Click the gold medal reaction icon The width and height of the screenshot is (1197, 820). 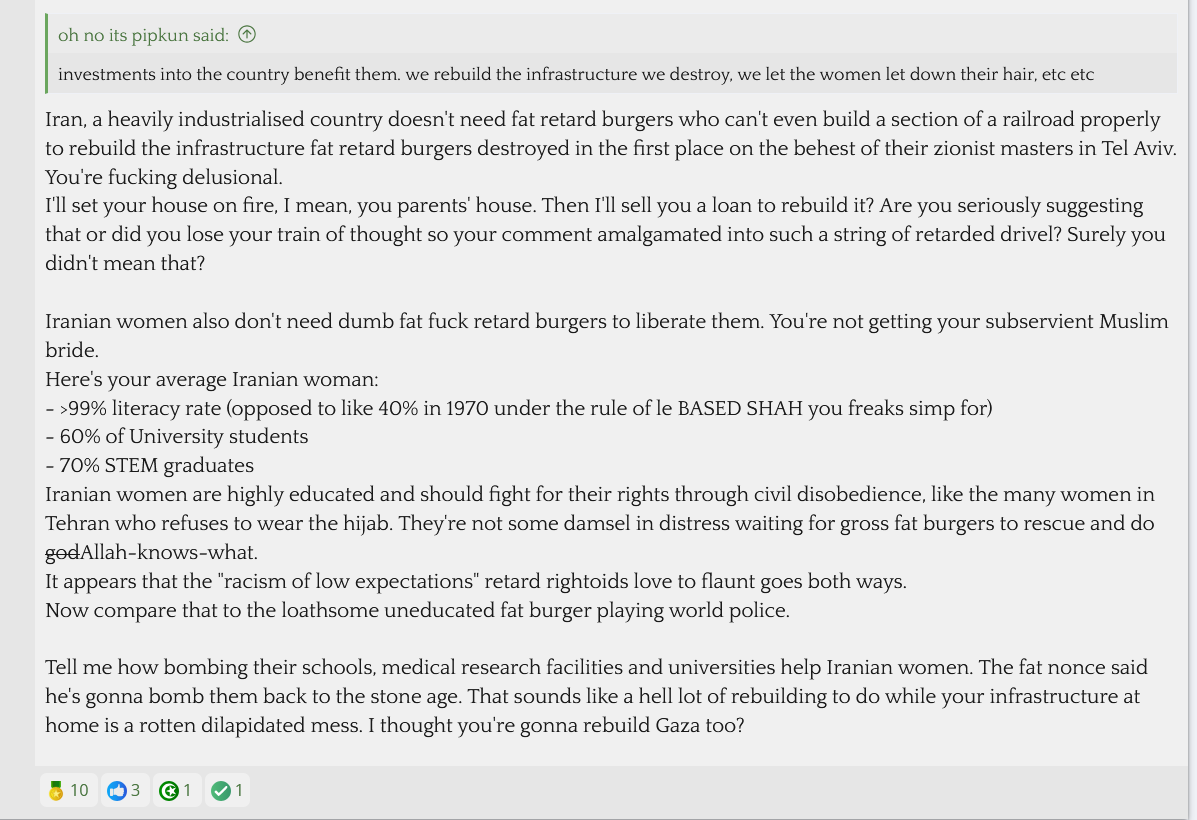(56, 791)
